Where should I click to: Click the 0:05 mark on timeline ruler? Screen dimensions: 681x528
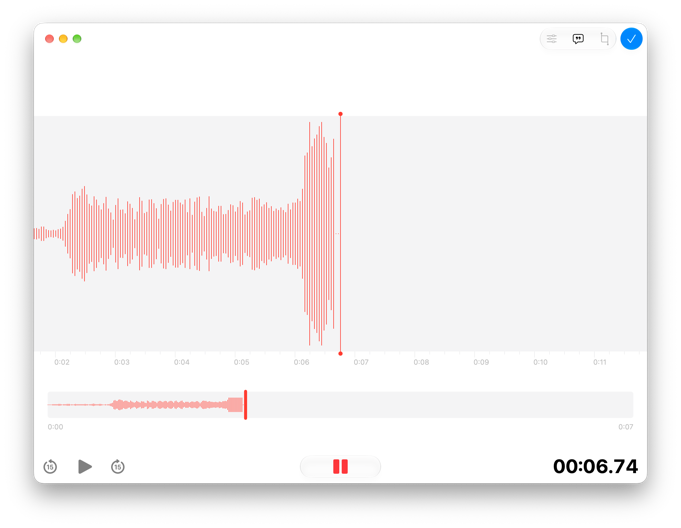coord(241,362)
